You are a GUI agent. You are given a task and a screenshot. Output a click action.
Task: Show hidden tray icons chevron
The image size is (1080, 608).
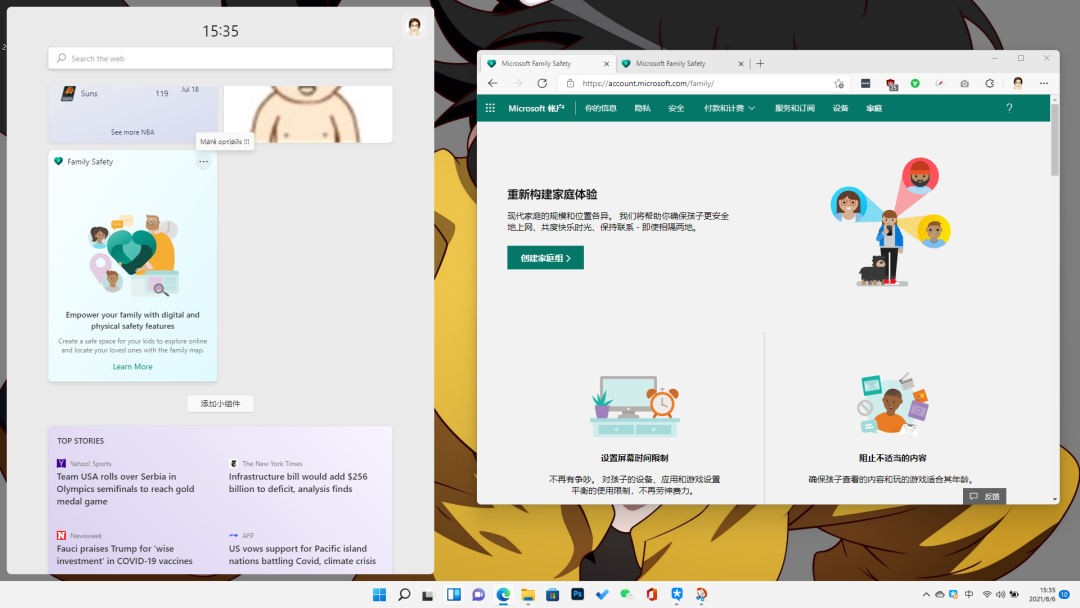(926, 594)
